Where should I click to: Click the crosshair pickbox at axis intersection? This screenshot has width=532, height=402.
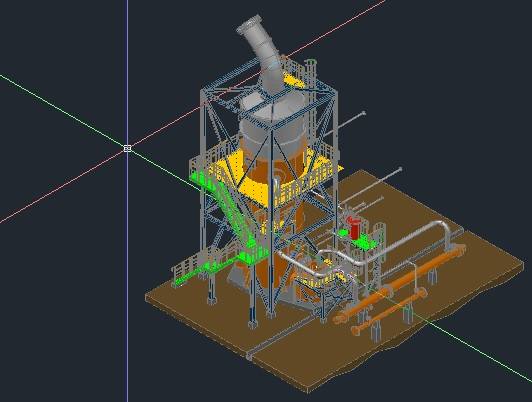(x=127, y=148)
